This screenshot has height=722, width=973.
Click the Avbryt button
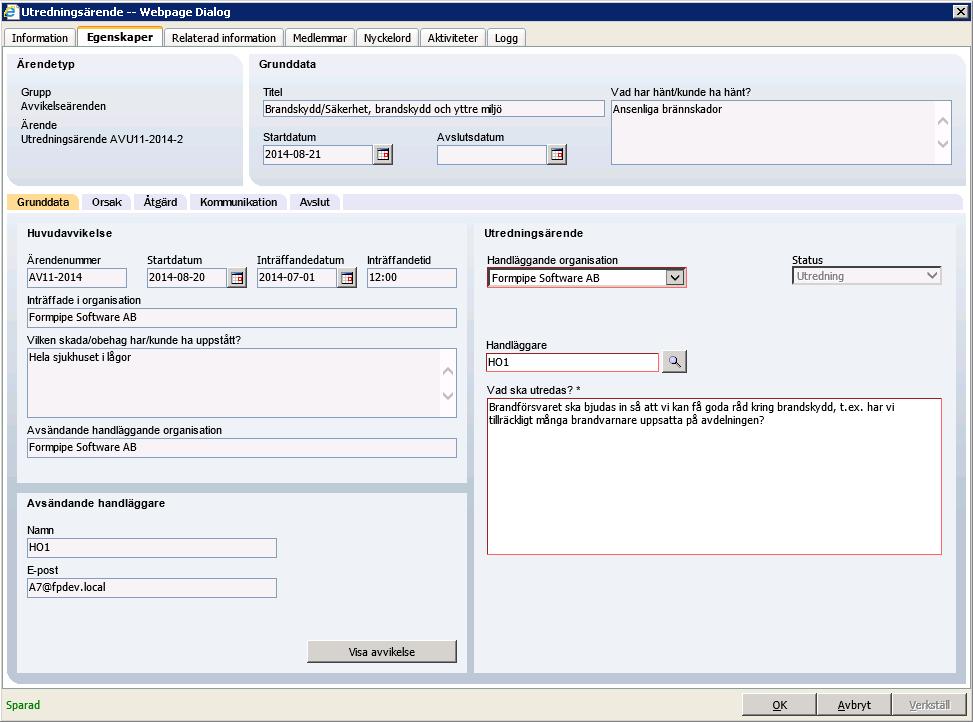(x=854, y=705)
